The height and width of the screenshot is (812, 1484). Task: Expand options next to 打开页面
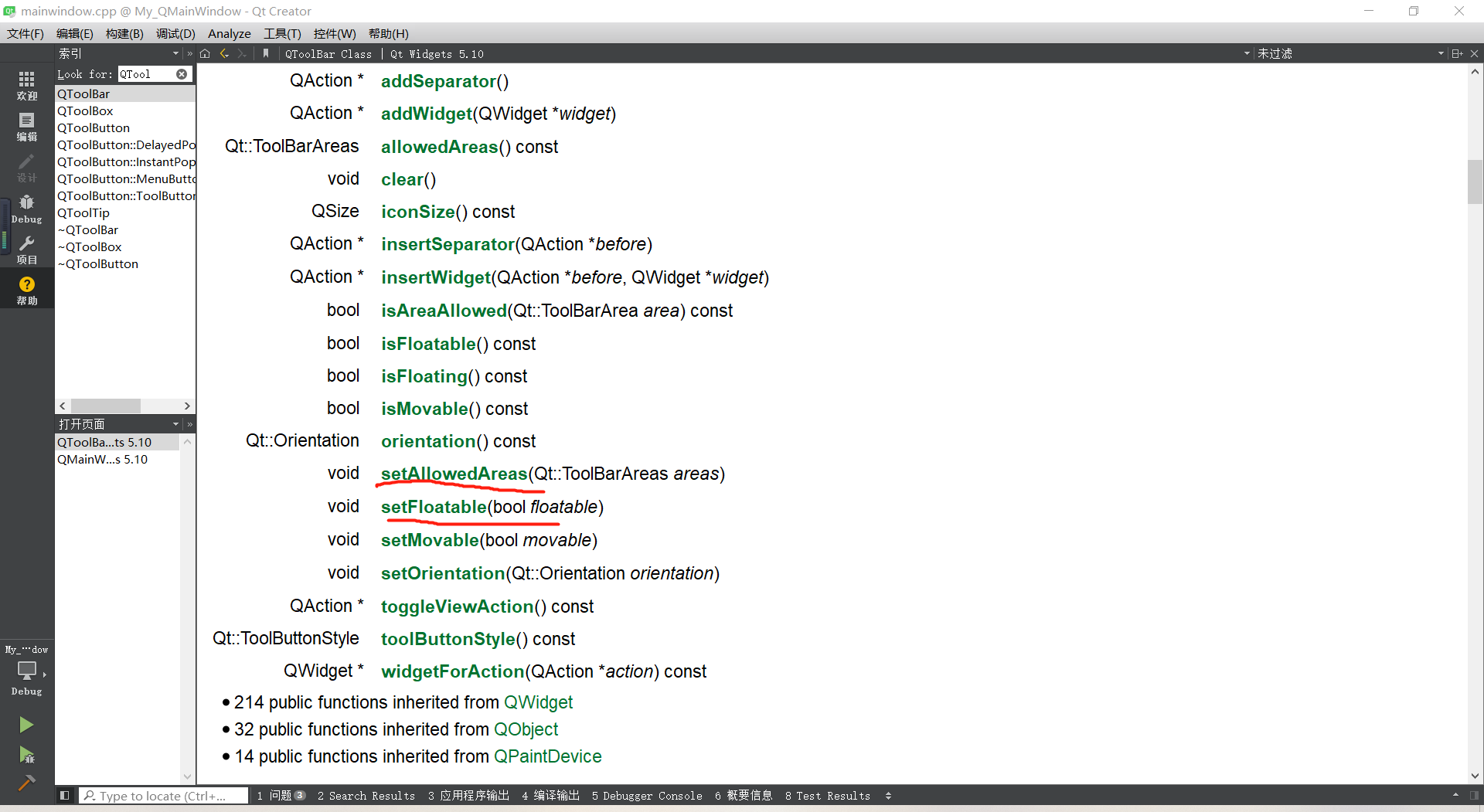pyautogui.click(x=189, y=424)
